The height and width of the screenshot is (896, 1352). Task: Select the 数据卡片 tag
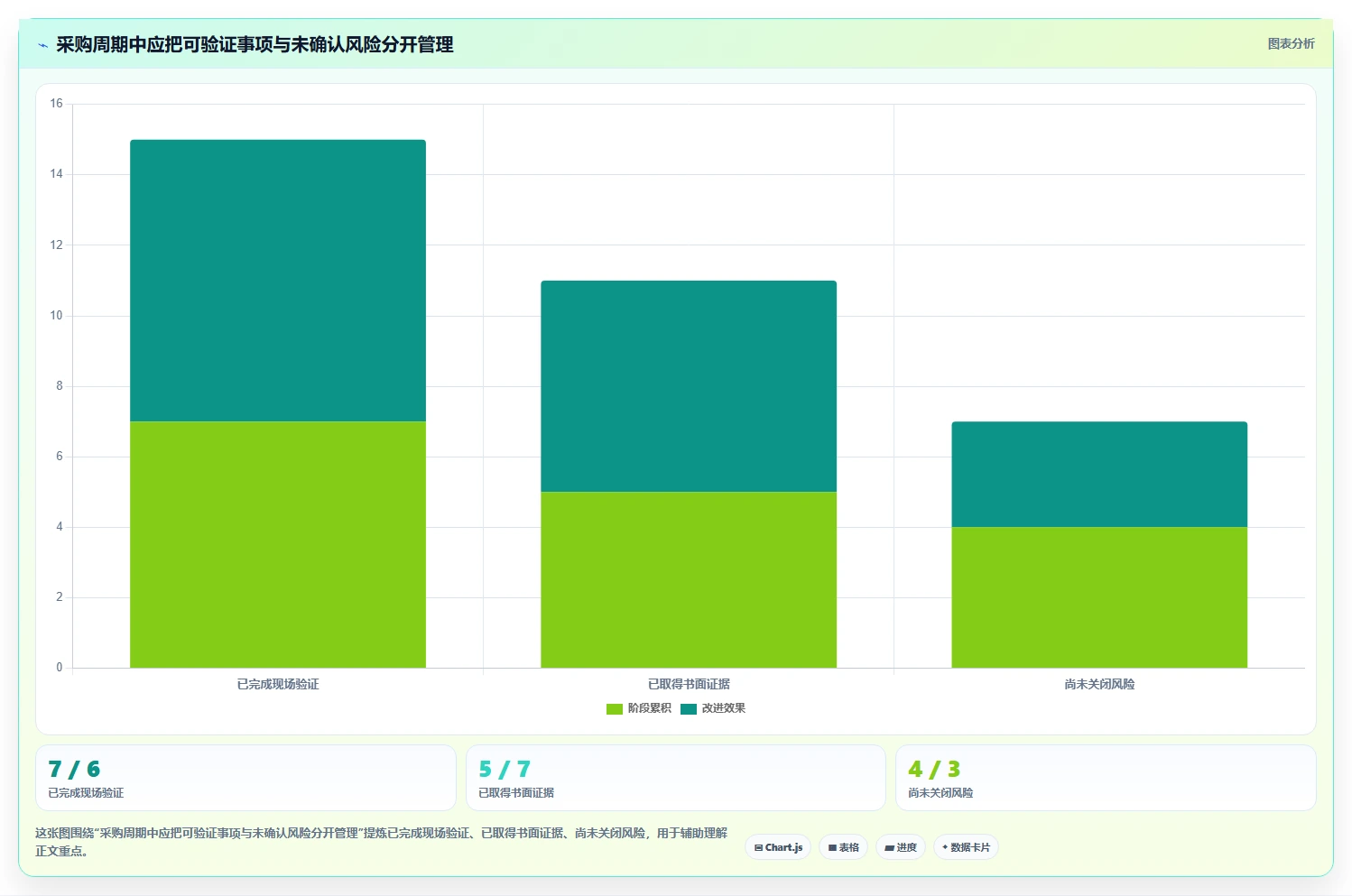click(966, 847)
